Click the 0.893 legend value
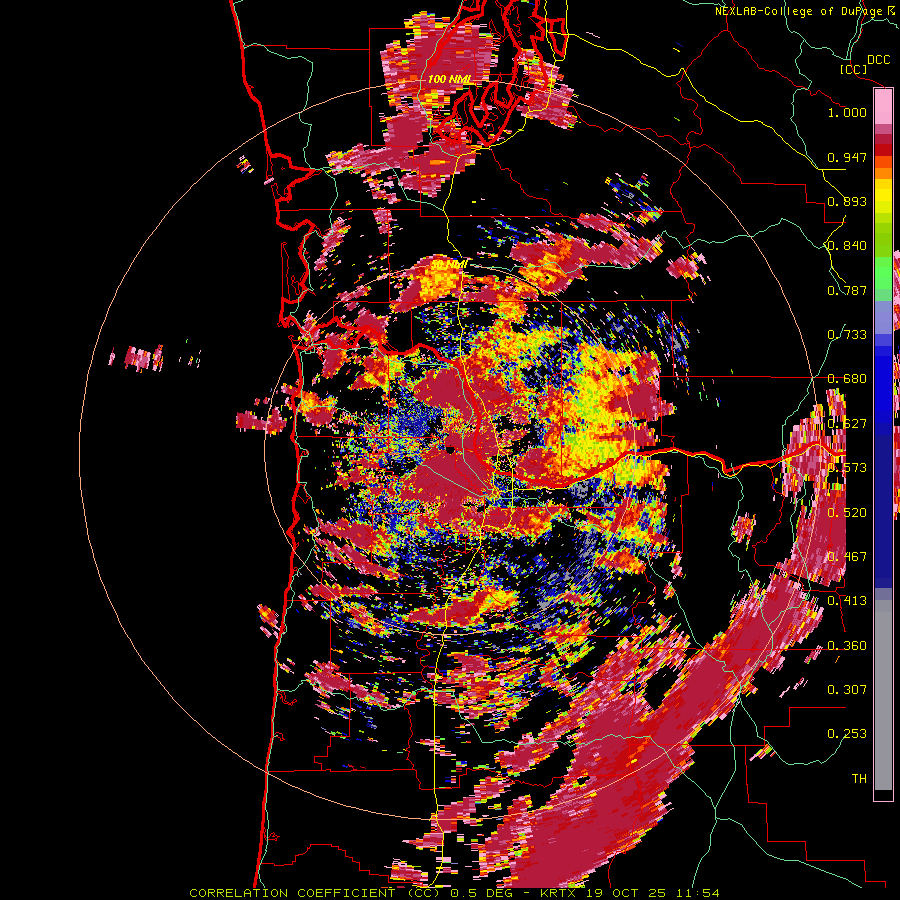This screenshot has width=900, height=900. [x=847, y=201]
